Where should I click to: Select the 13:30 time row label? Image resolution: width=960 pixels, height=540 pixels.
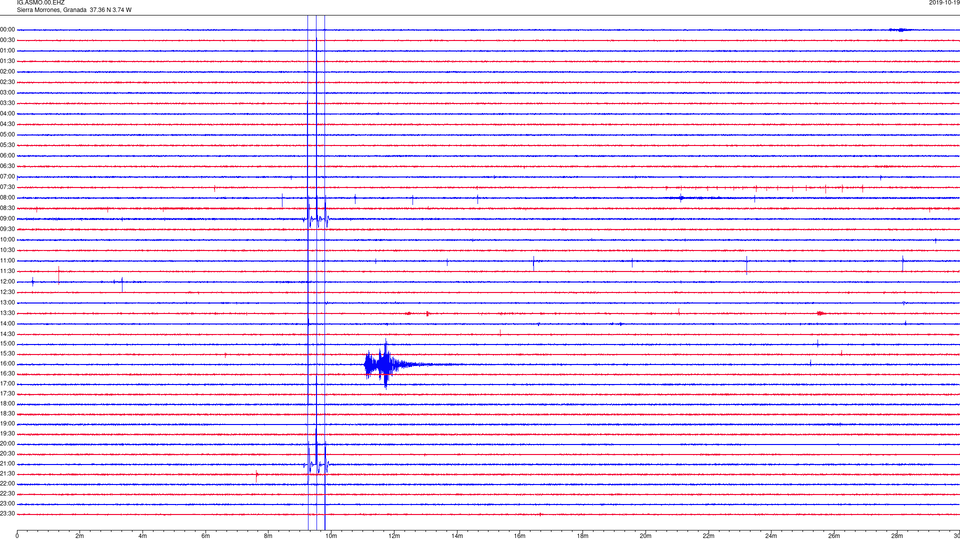(7, 313)
